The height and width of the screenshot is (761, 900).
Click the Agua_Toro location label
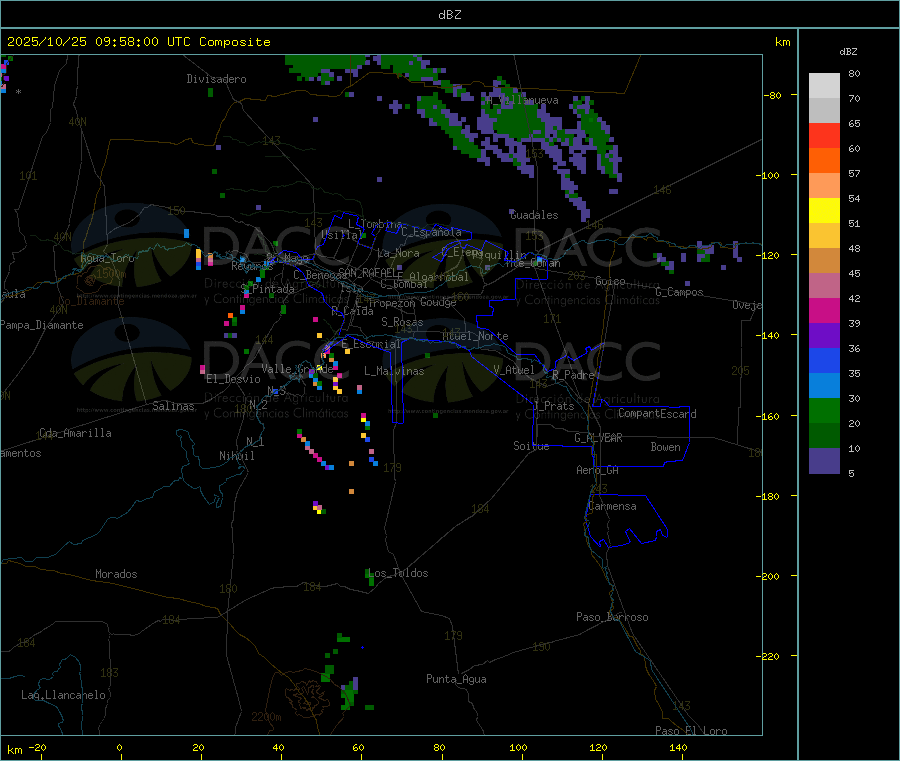pyautogui.click(x=107, y=258)
